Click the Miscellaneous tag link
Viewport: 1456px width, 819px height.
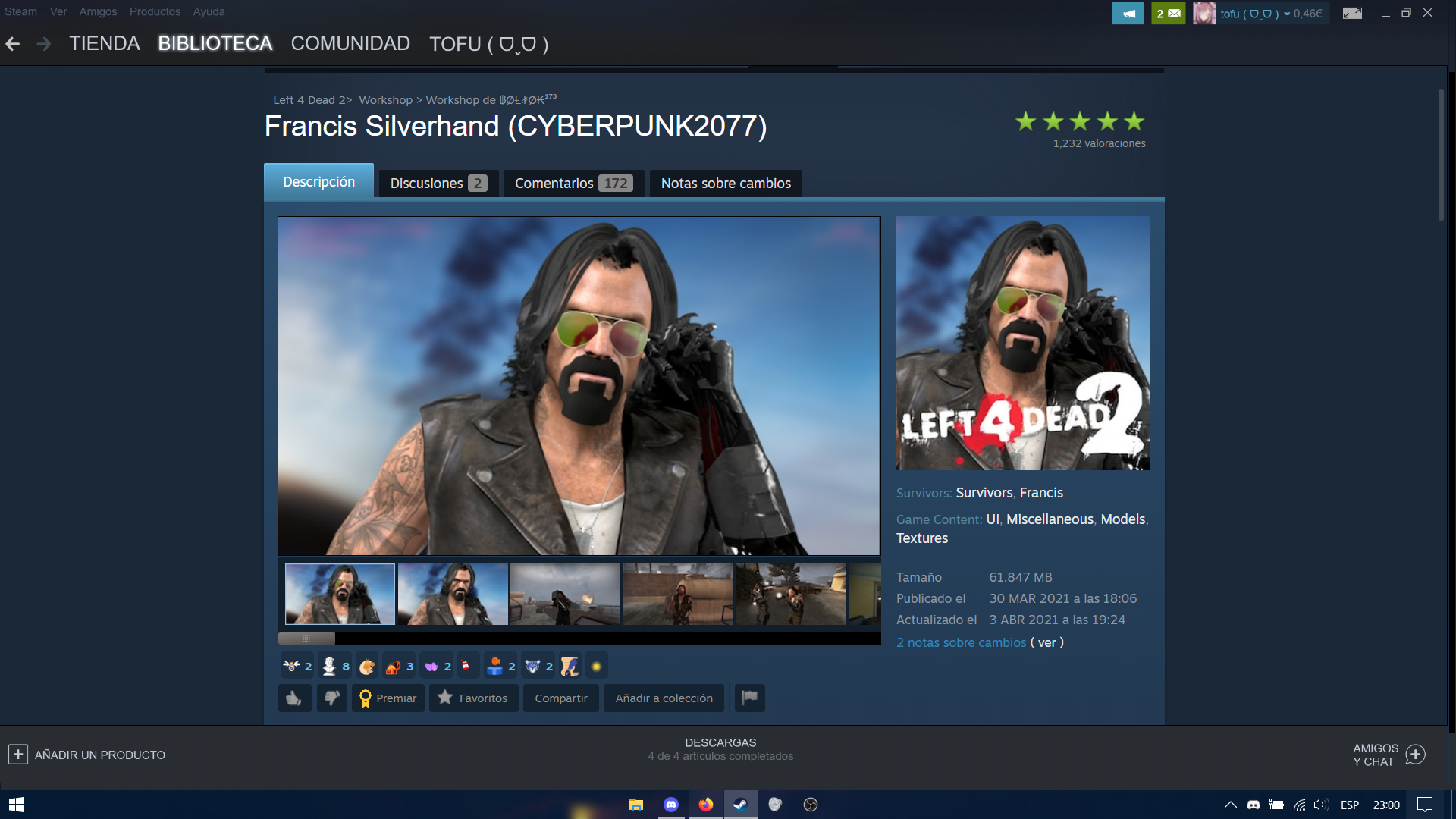pyautogui.click(x=1050, y=519)
